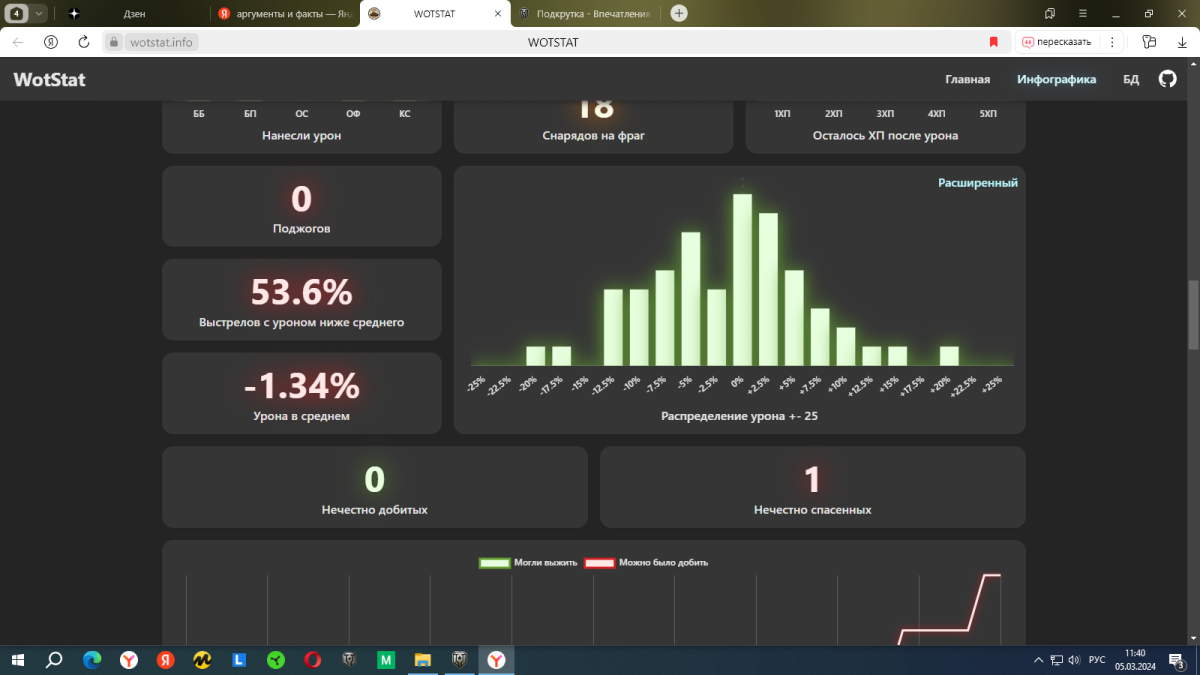Go back to the previous page

tap(18, 42)
